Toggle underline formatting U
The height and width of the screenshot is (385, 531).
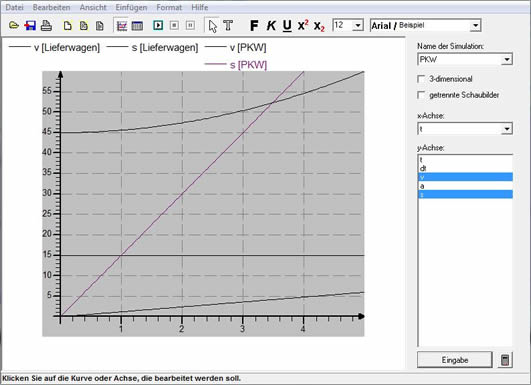287,26
